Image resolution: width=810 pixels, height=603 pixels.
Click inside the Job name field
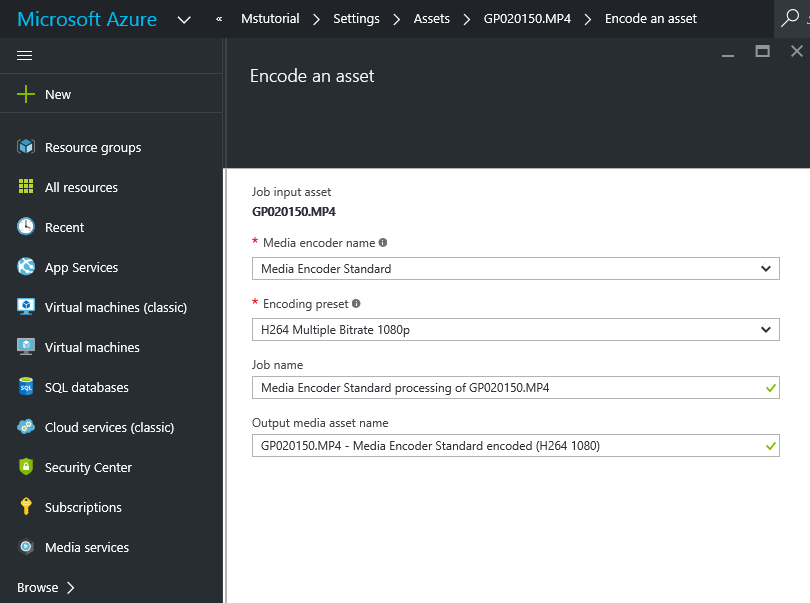[516, 388]
